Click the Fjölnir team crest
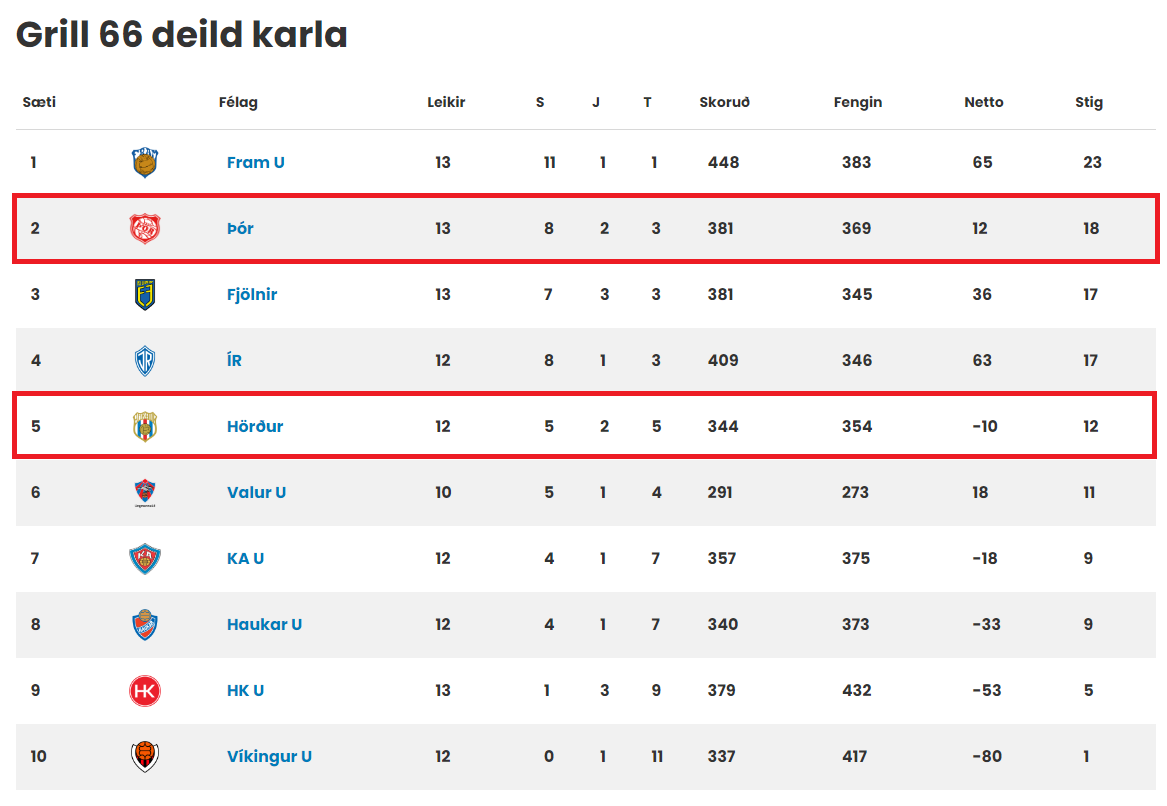1167x806 pixels. (x=145, y=295)
